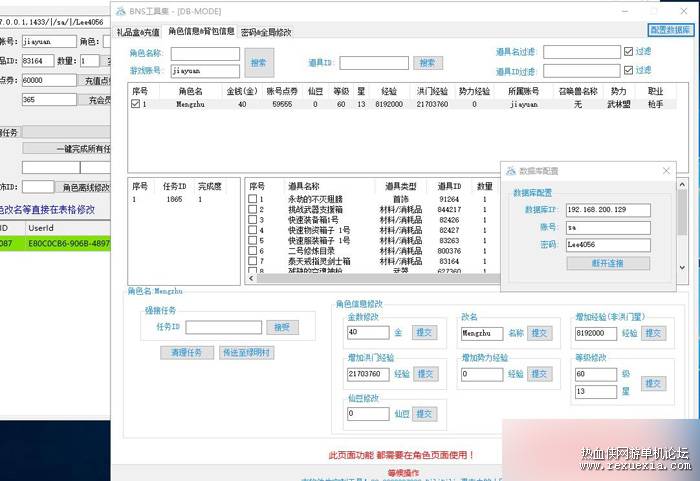Open the 密码&全局修改 tab
700x481 pixels.
click(x=266, y=32)
